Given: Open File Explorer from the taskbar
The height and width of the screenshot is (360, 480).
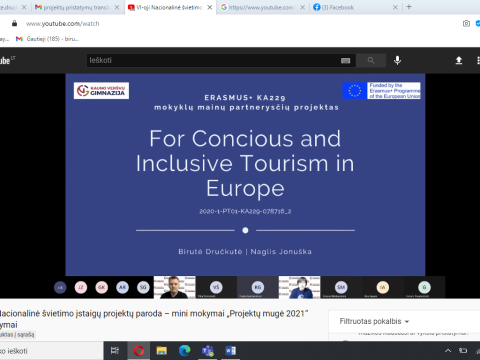Looking at the screenshot, I should [x=162, y=351].
